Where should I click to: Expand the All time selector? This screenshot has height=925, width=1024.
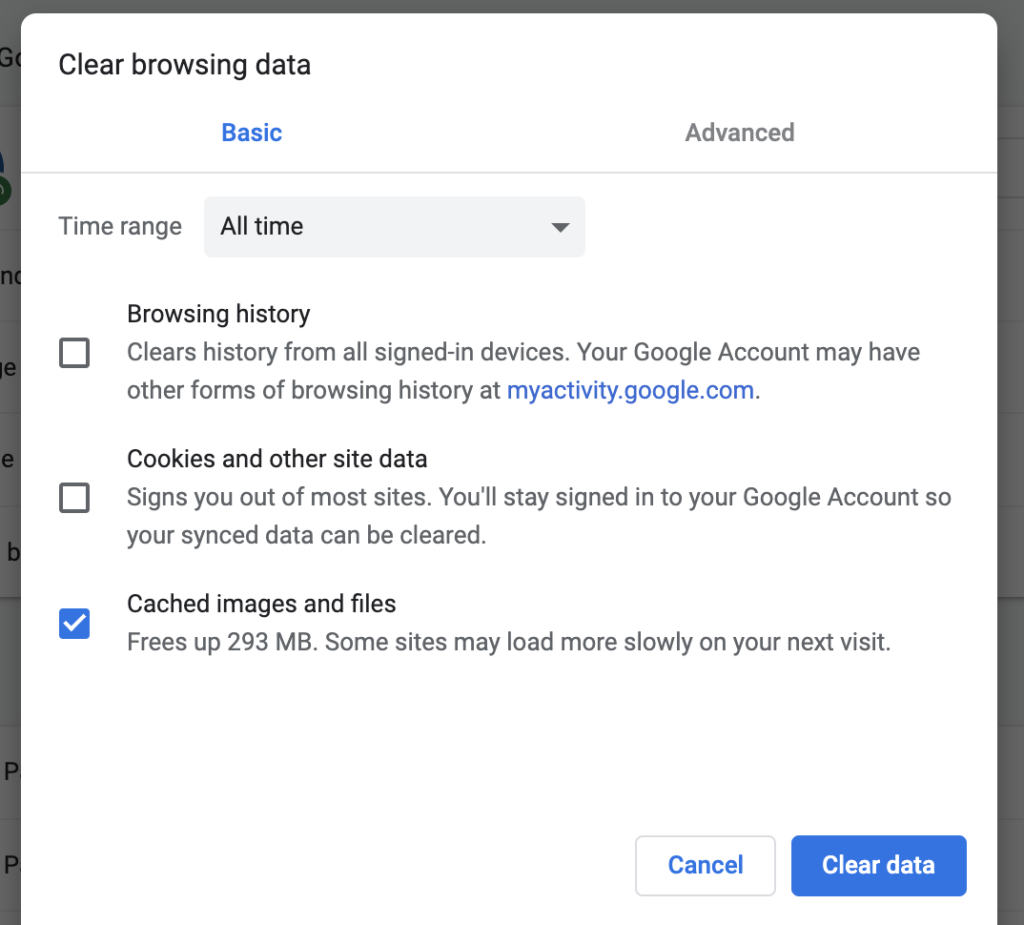pos(394,226)
